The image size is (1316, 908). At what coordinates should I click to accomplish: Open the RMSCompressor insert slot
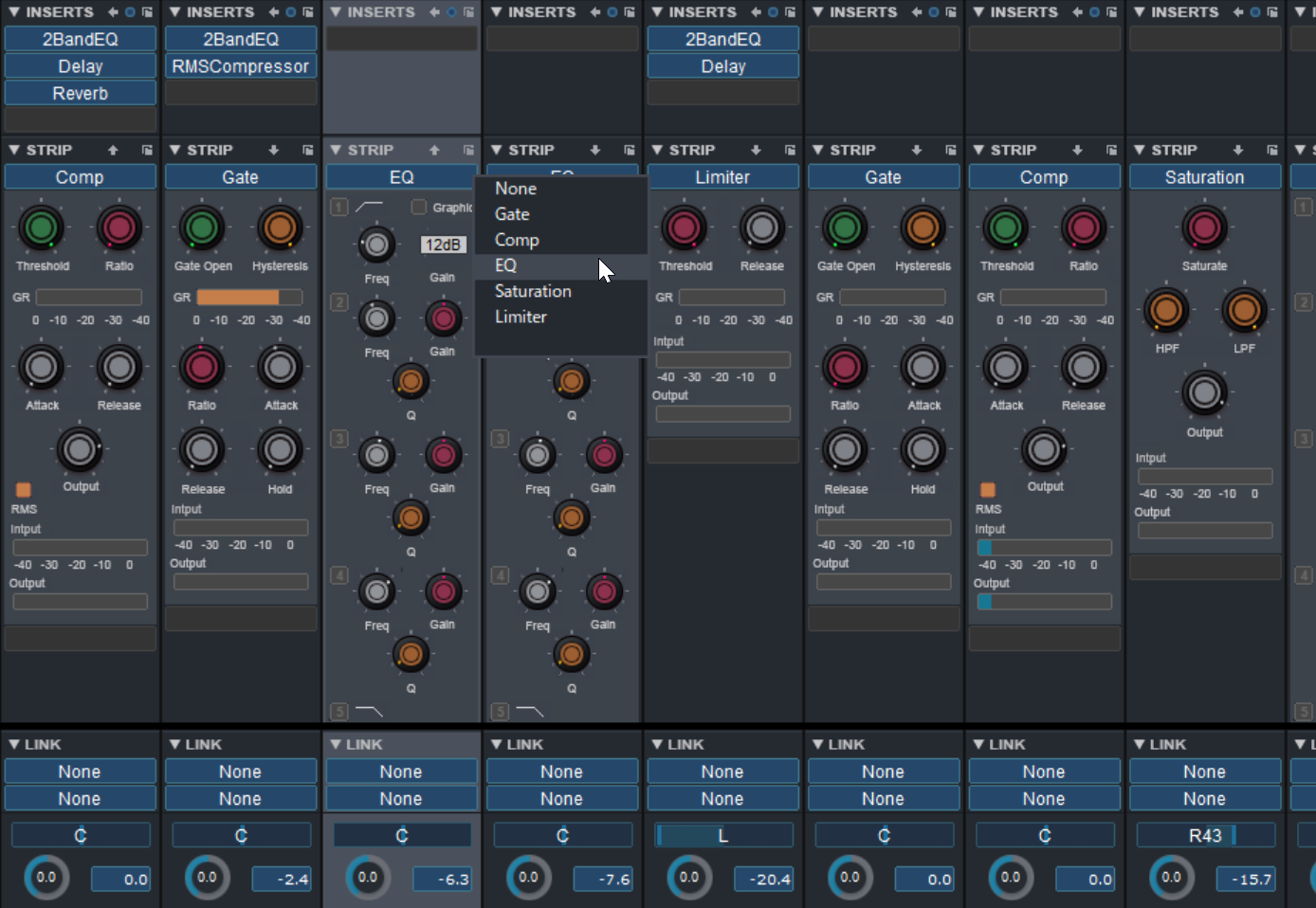click(241, 66)
